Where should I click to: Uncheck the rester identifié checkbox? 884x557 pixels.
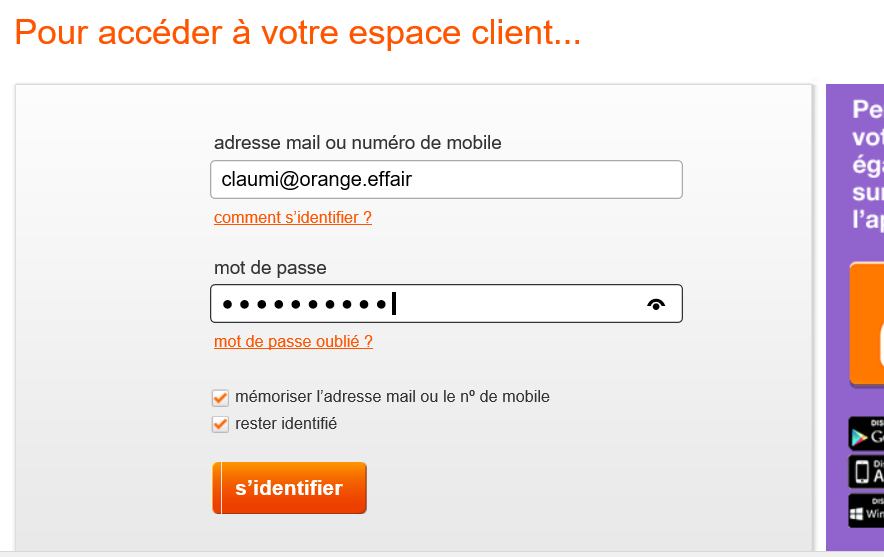pos(221,425)
